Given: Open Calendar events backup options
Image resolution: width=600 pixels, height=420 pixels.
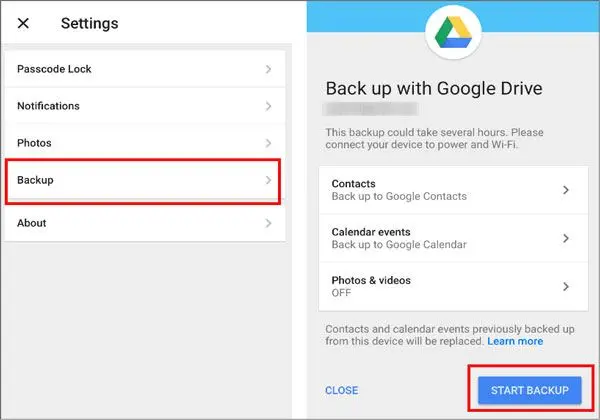Looking at the screenshot, I should click(x=440, y=238).
